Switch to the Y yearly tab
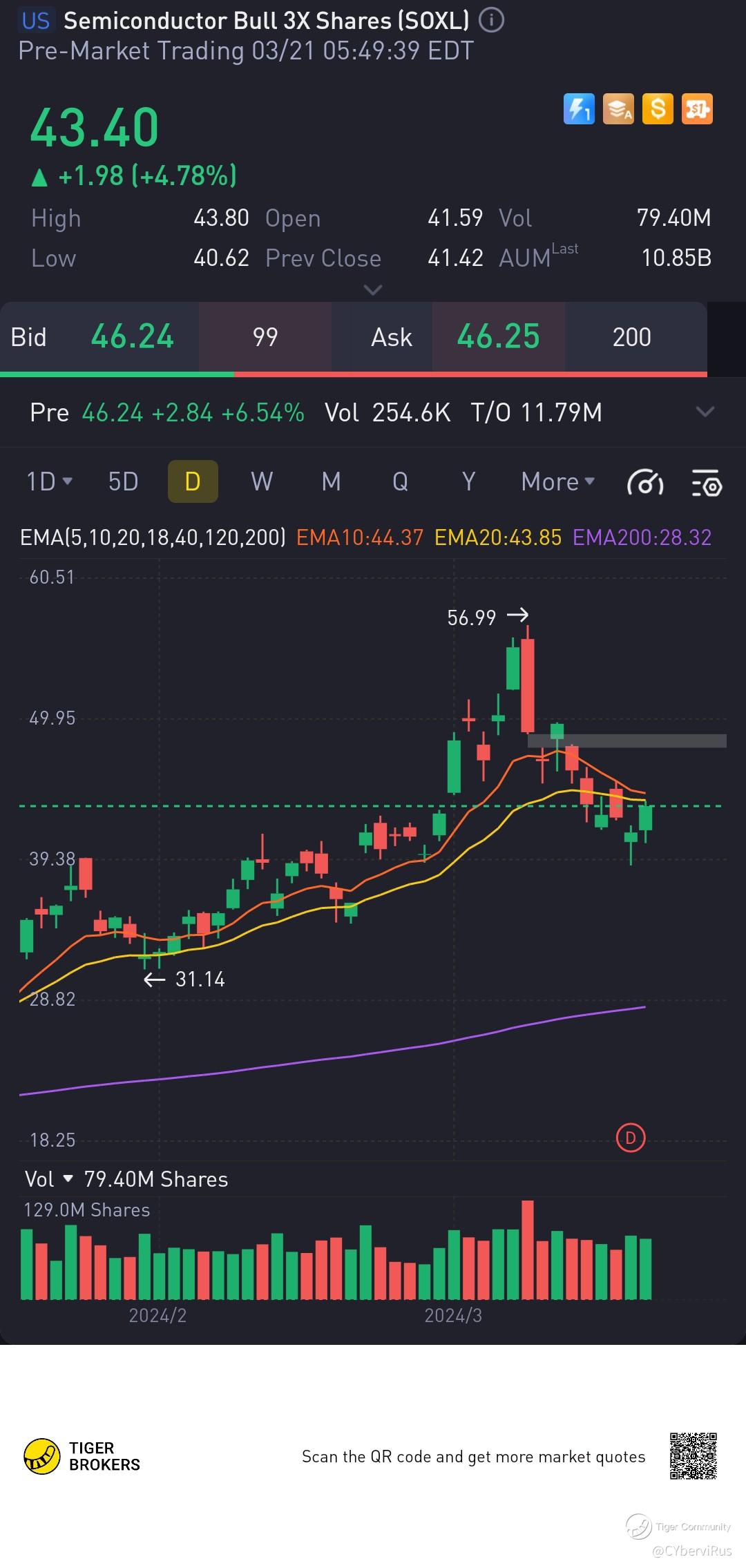The image size is (746, 1568). click(468, 481)
